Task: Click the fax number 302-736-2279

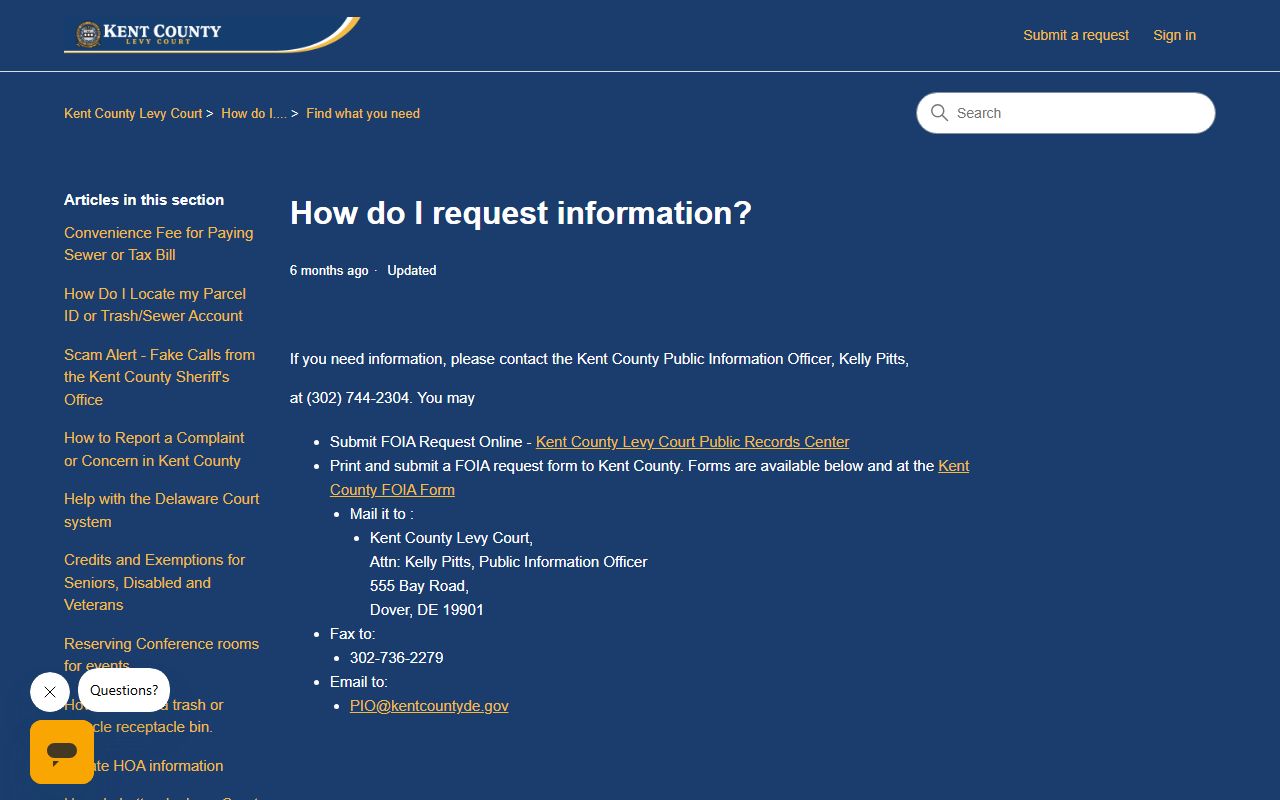Action: pos(396,658)
